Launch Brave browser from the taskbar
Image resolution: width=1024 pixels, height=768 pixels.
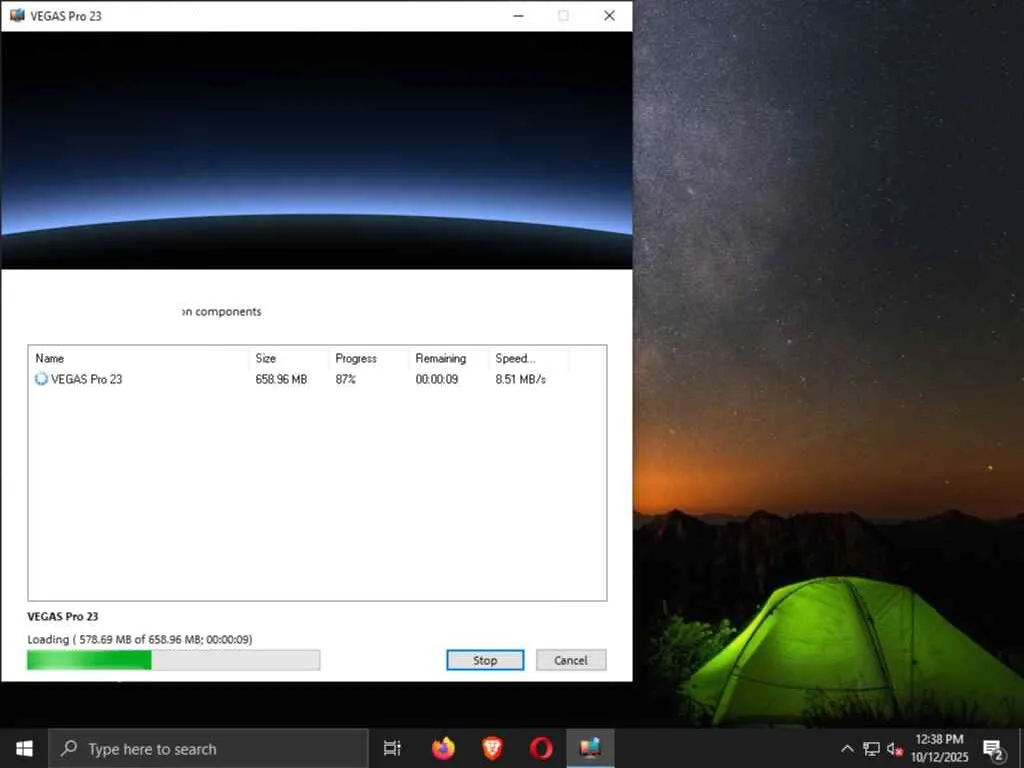point(492,748)
